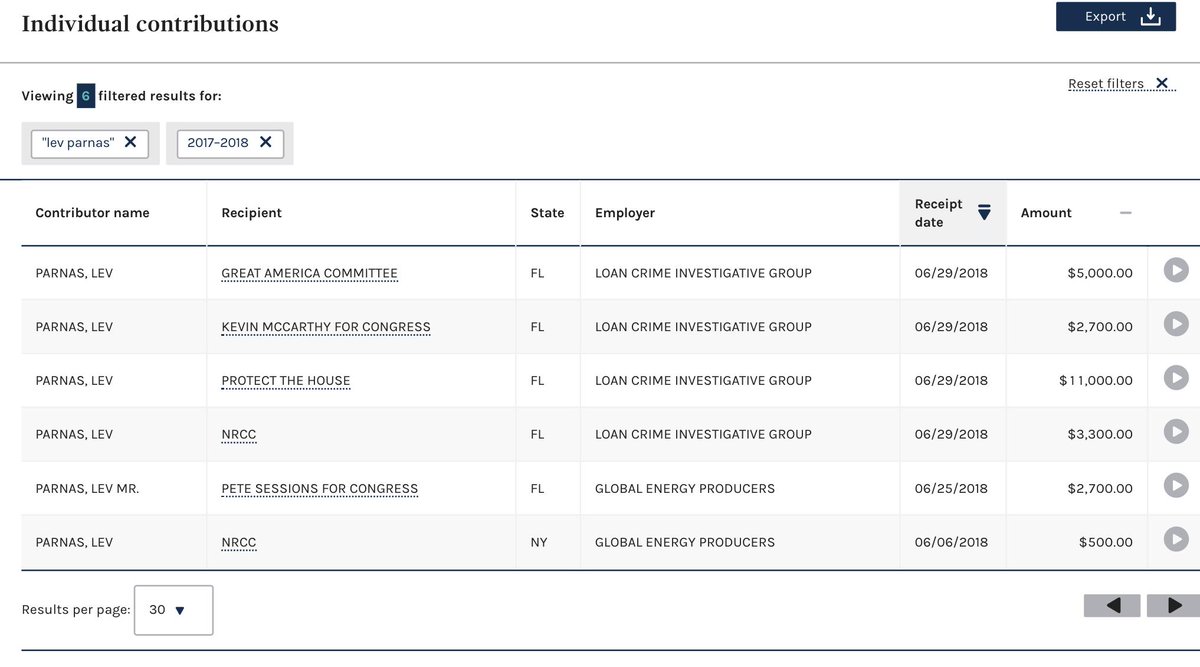Open NRCC link dated 06/29/2018

pyautogui.click(x=239, y=435)
